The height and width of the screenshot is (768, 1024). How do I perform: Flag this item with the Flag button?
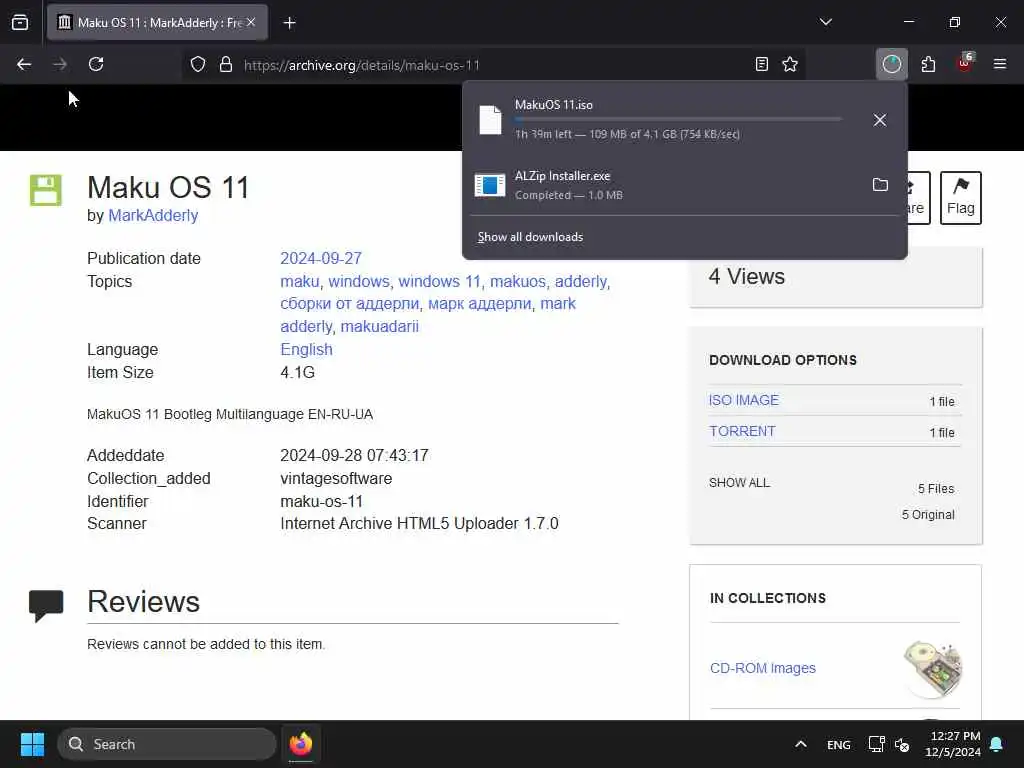pyautogui.click(x=961, y=198)
